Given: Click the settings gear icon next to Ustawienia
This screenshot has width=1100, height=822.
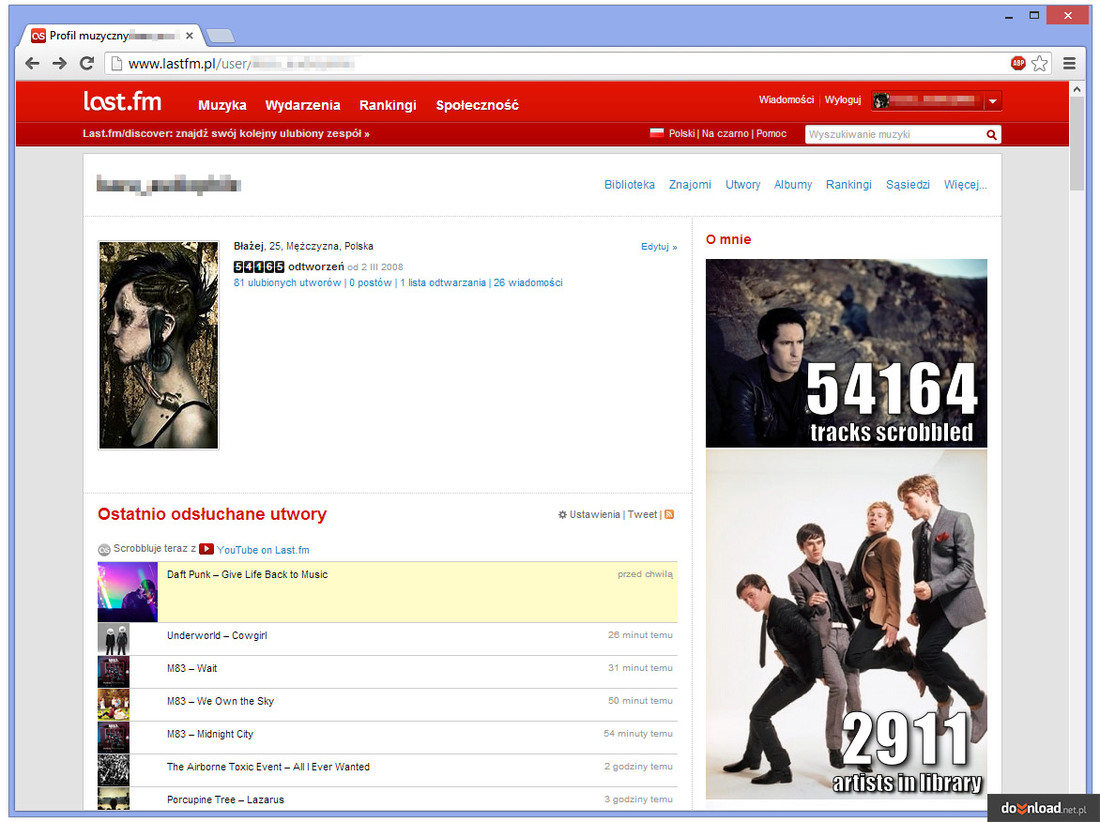Looking at the screenshot, I should (x=562, y=515).
